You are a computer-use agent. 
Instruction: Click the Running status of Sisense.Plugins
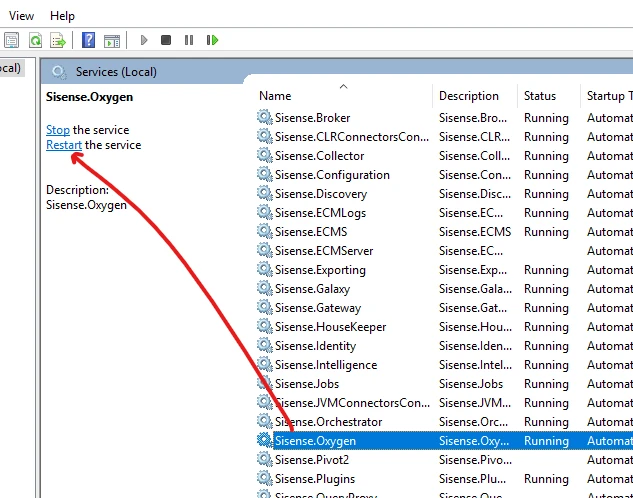(546, 479)
